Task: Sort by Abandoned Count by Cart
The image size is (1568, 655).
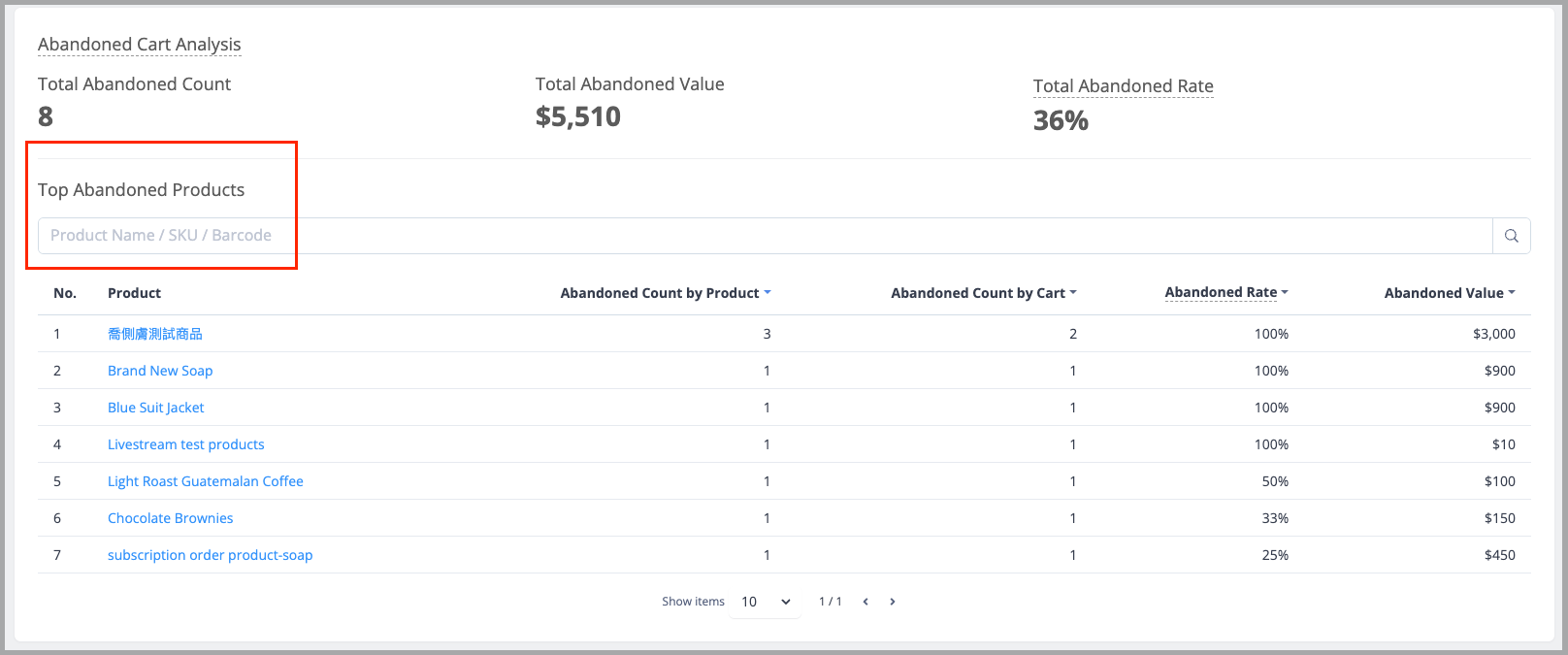Action: [x=984, y=293]
